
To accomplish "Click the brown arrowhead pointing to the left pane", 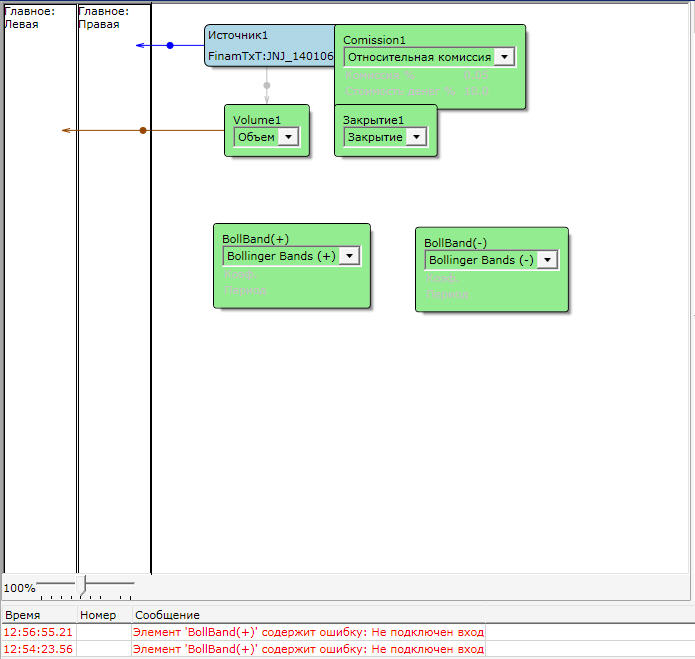I will [x=66, y=130].
